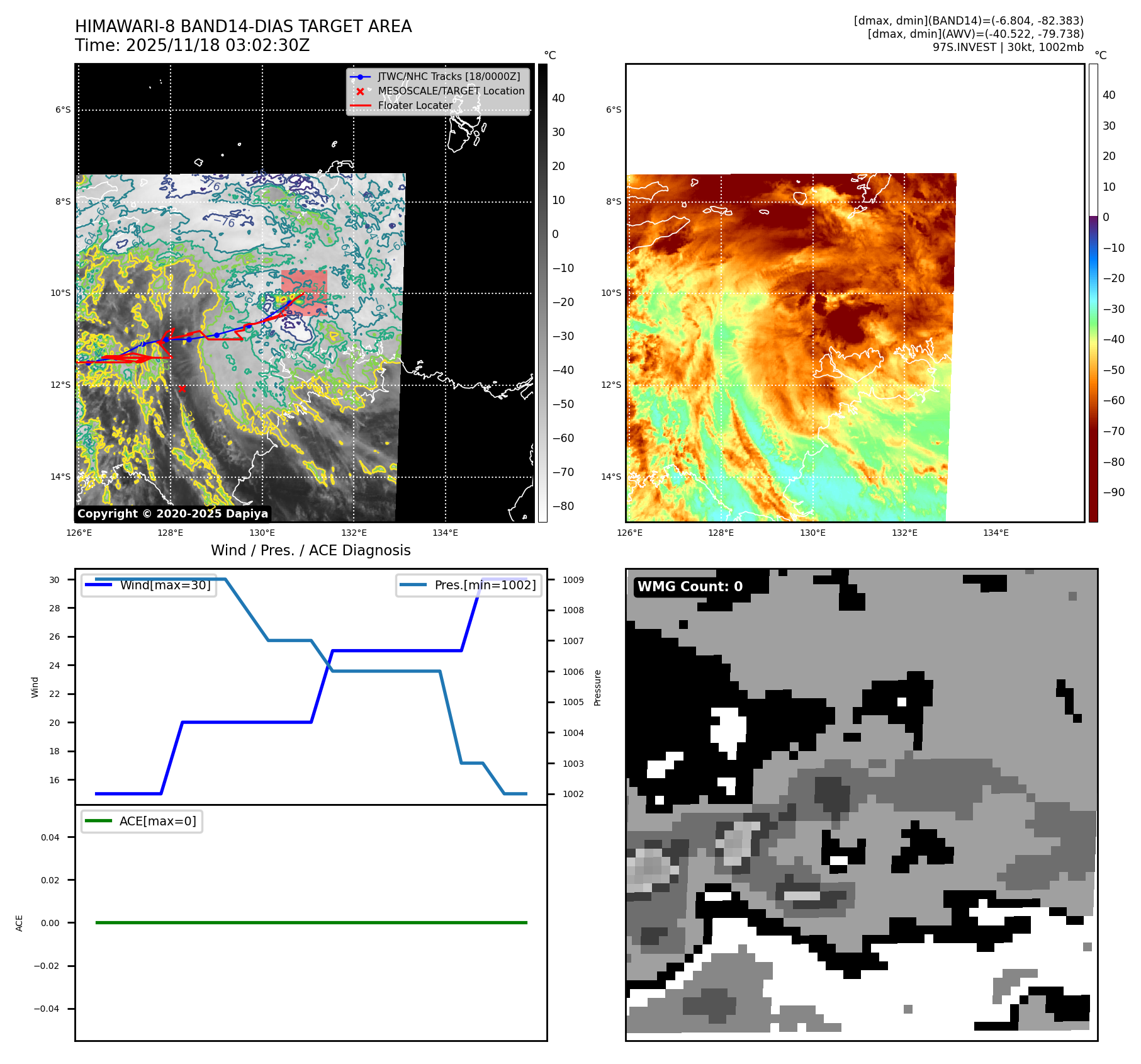Click the red Floater Locater line sample in legend
Viewport: 1141px width, 1064px height.
click(360, 106)
